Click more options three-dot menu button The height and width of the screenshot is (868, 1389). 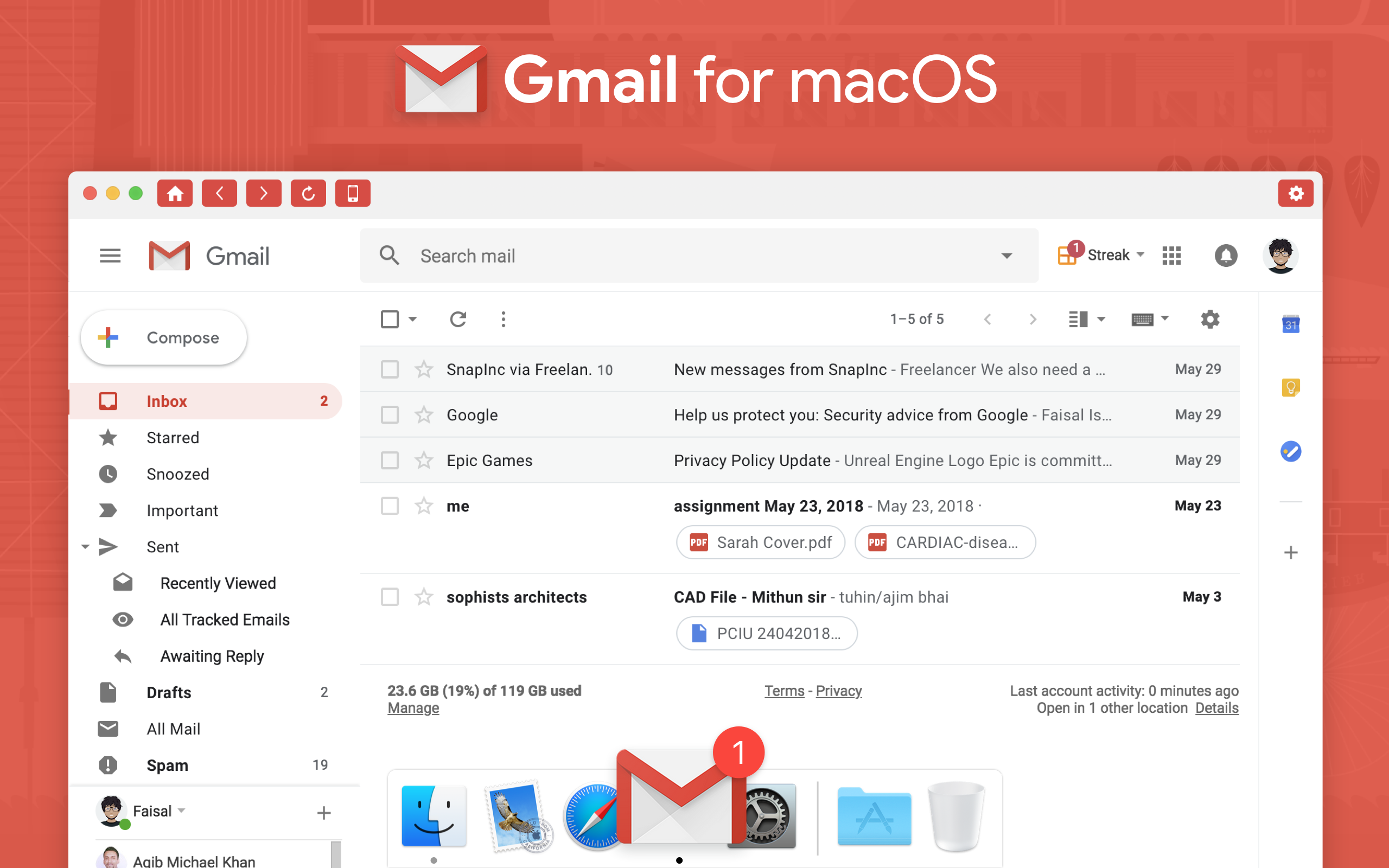503,319
